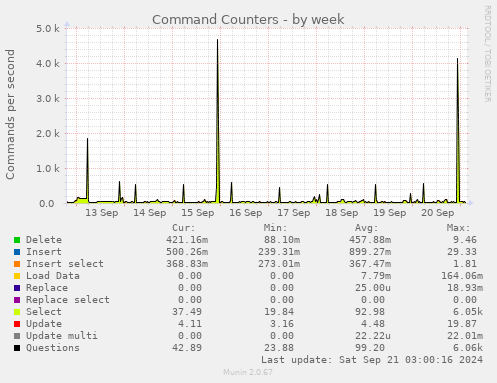497x383 pixels.
Task: Click the black Questions legend swatch
Action: pyautogui.click(x=17, y=348)
